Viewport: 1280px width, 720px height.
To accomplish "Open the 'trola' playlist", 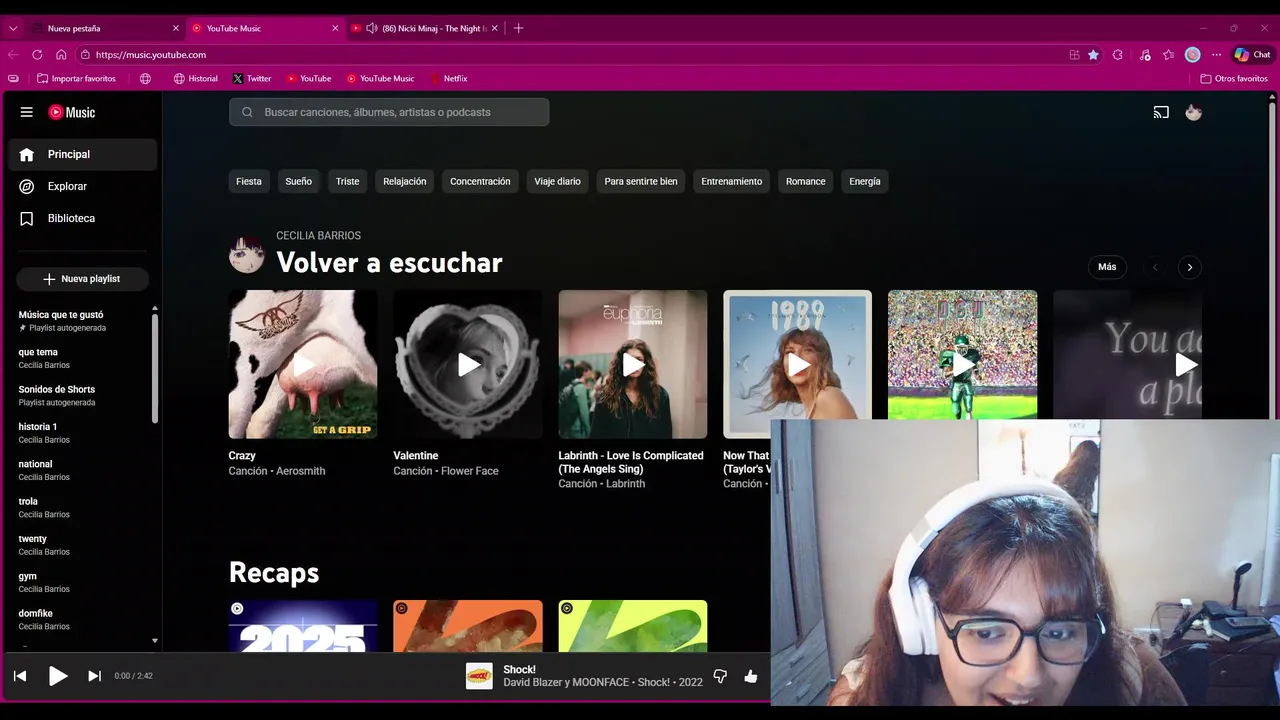I will 83,507.
